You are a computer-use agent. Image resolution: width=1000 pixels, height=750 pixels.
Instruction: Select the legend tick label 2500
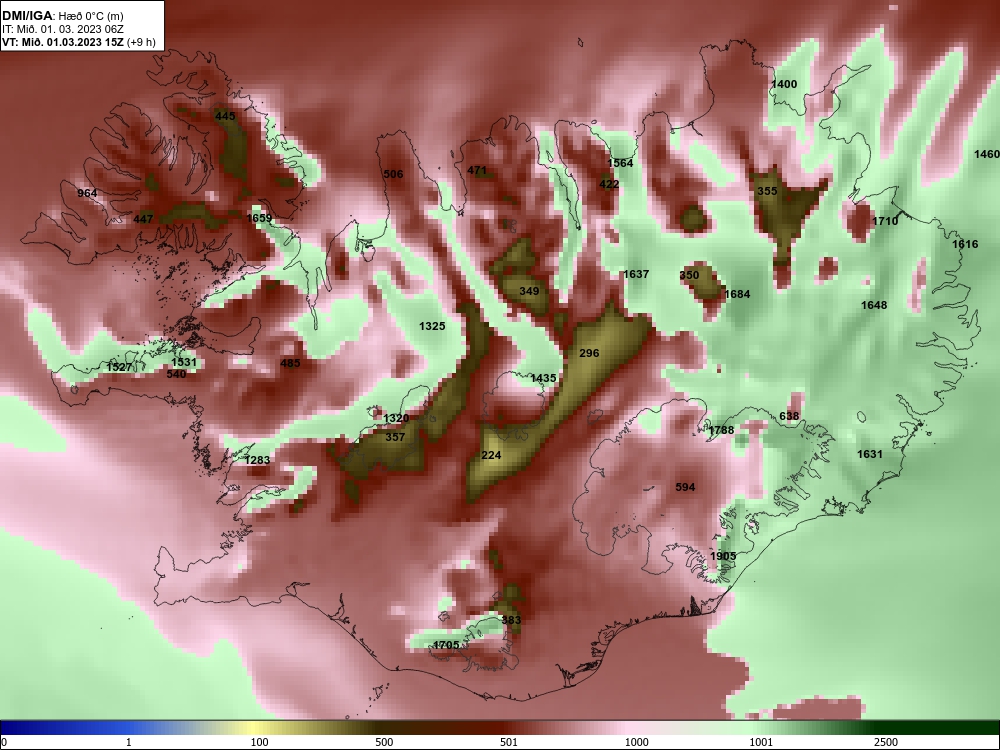886,742
